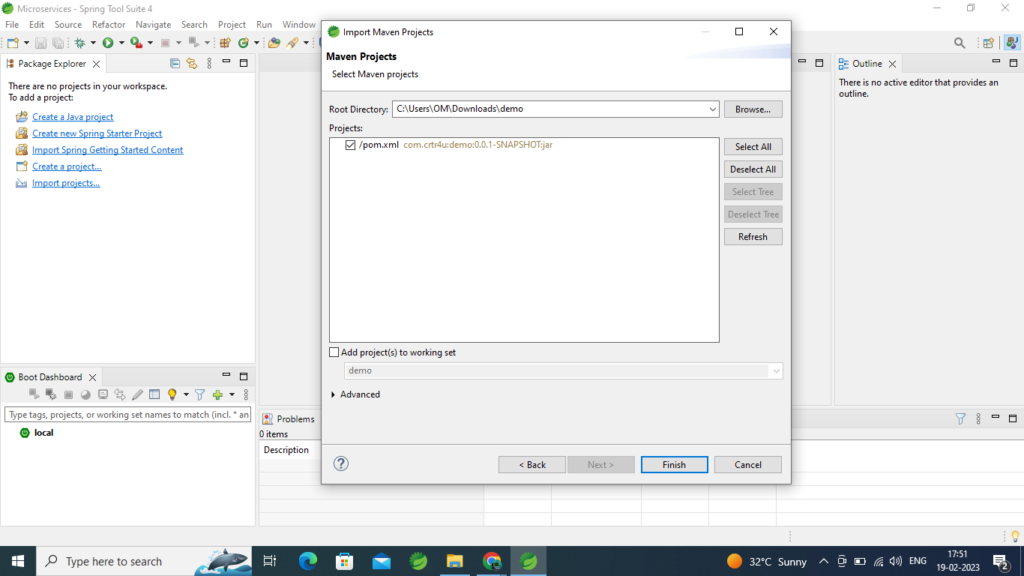Open dropdown arrow beside New Java Class icon

pos(257,42)
